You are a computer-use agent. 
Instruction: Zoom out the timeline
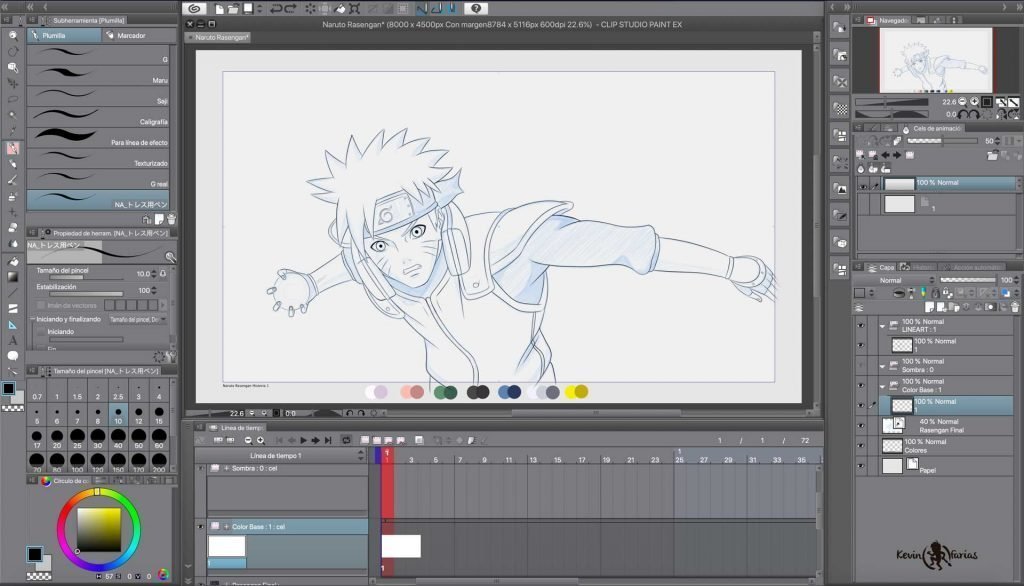click(x=248, y=440)
